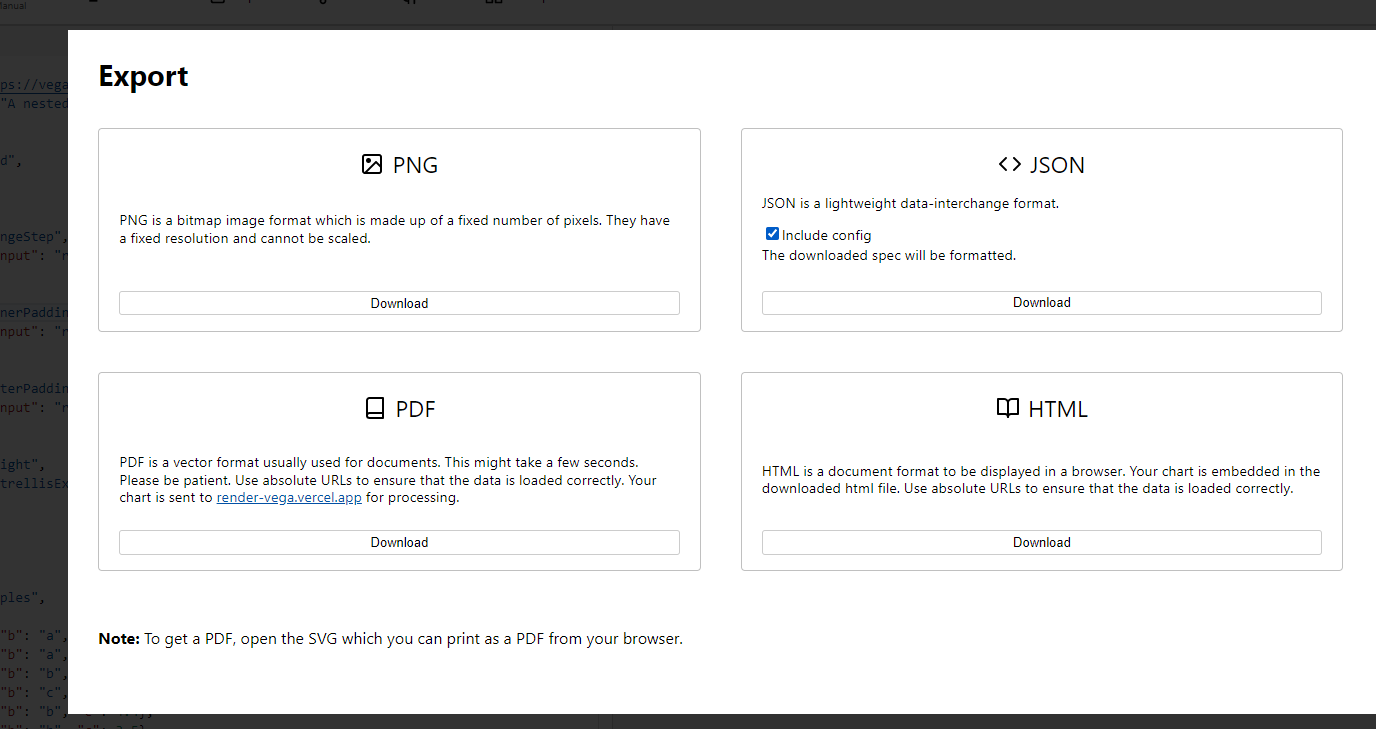Click the outerPadding text in the editor
Viewport: 1376px width, 729px height.
(30, 388)
